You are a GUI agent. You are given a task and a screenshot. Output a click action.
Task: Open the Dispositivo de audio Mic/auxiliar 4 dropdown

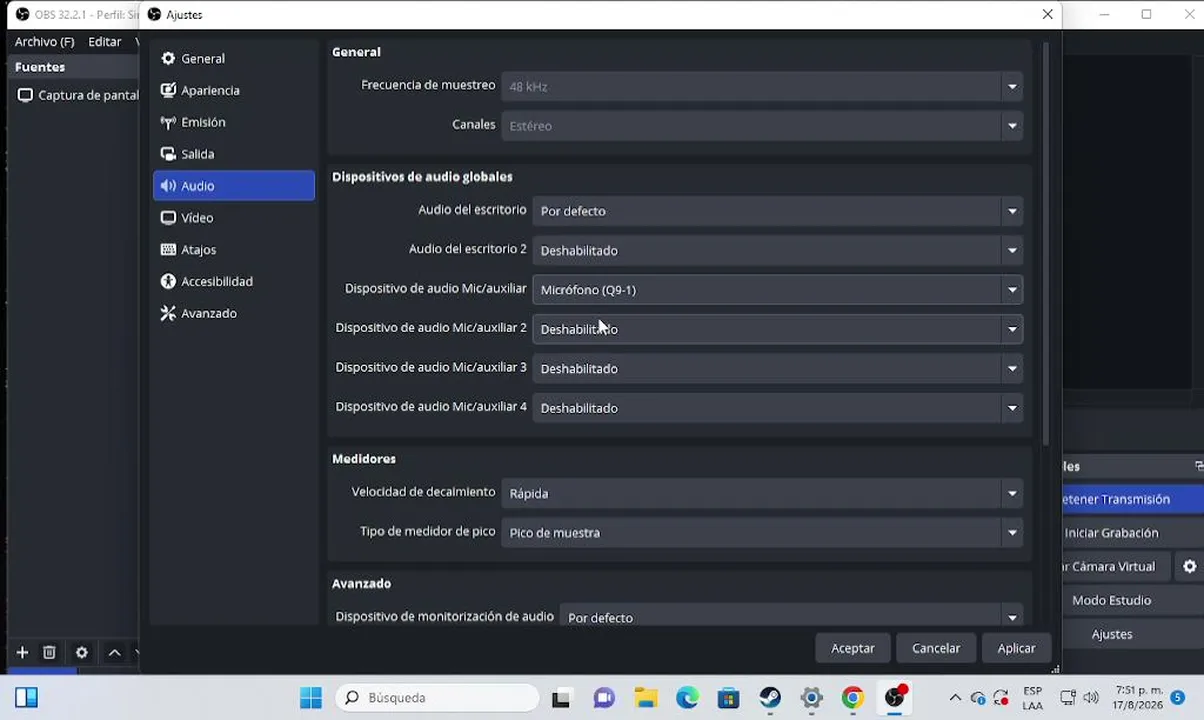pos(777,408)
